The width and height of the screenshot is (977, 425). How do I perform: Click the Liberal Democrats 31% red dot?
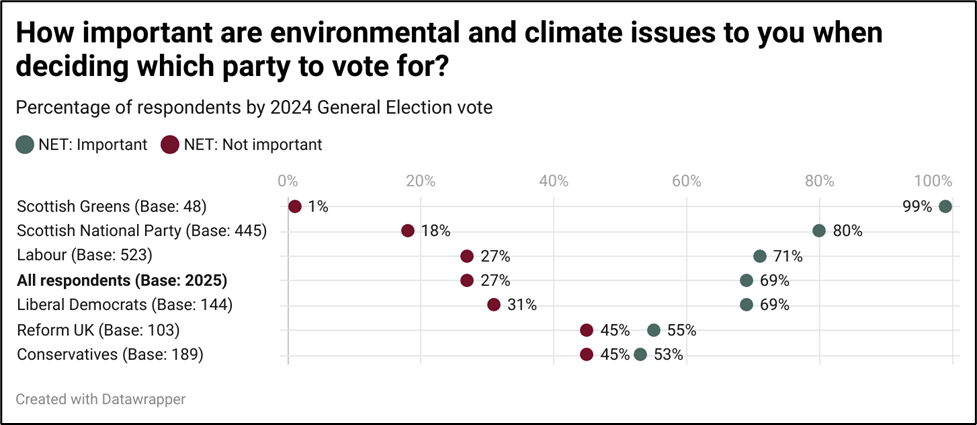(494, 305)
